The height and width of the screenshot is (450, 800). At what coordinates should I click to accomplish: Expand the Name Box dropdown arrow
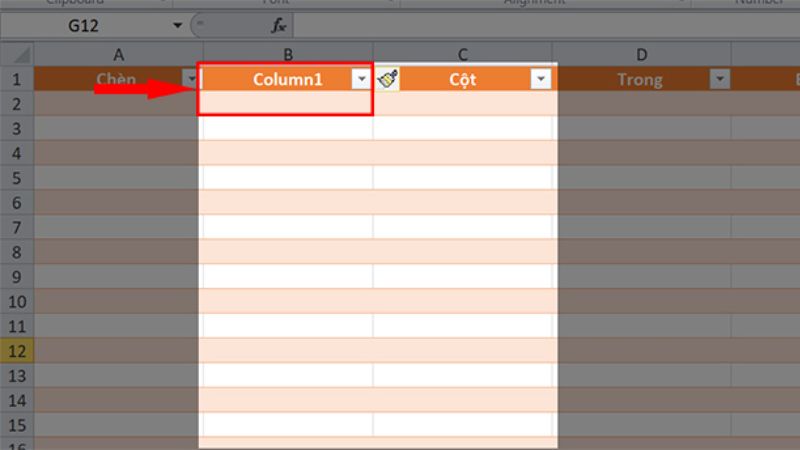[x=177, y=25]
